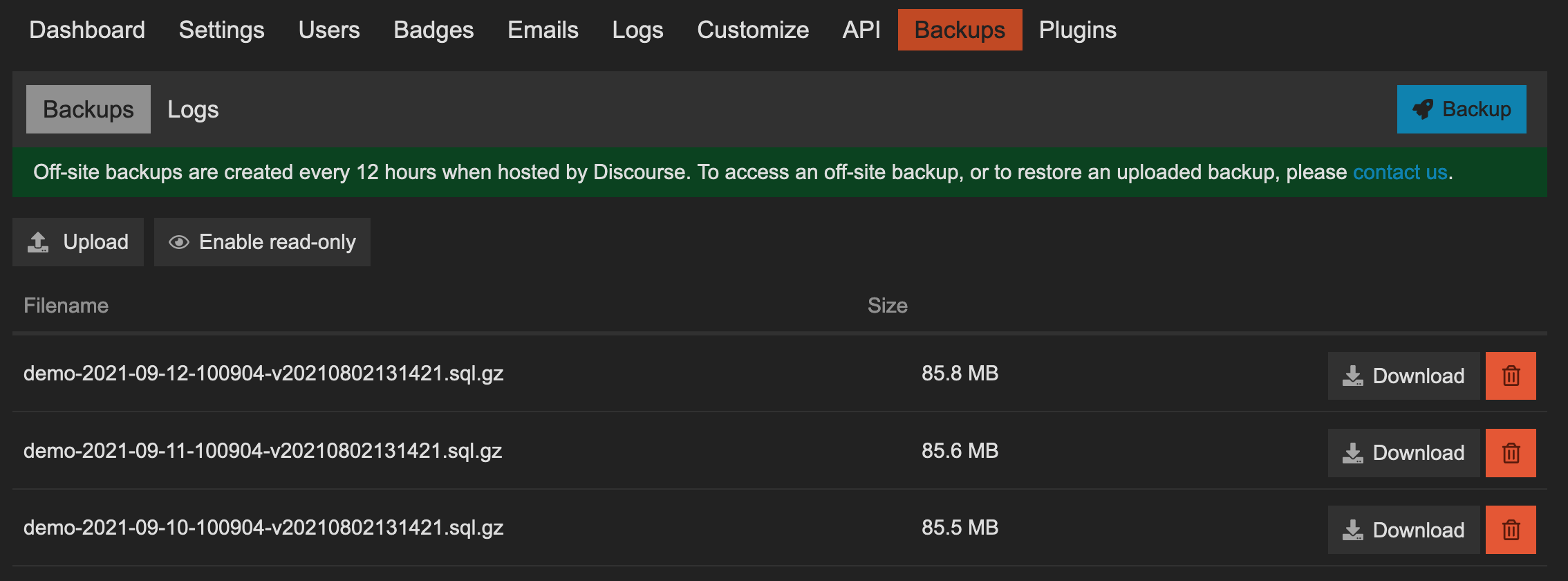Download the demo-2021-09-12 backup file

(1403, 376)
